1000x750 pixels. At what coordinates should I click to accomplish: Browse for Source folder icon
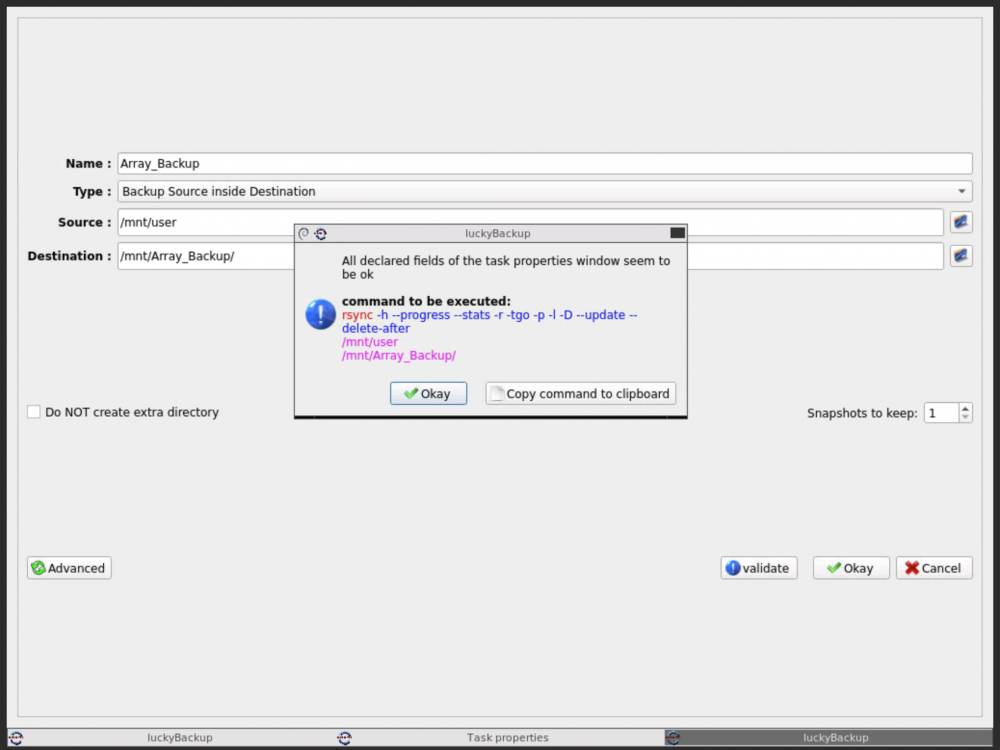(x=961, y=222)
